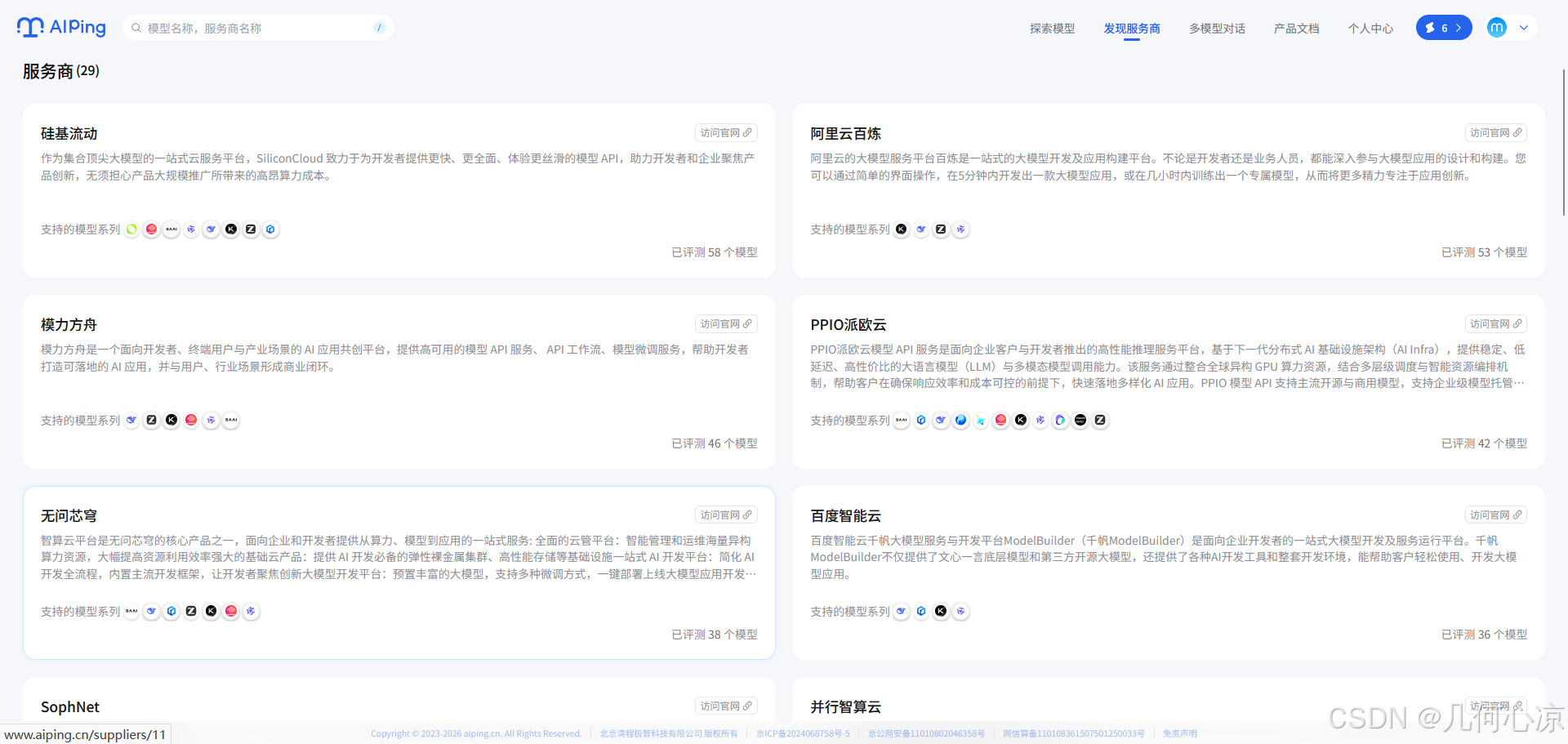Click Z model icon in PPIO派欧云 card

click(1100, 421)
